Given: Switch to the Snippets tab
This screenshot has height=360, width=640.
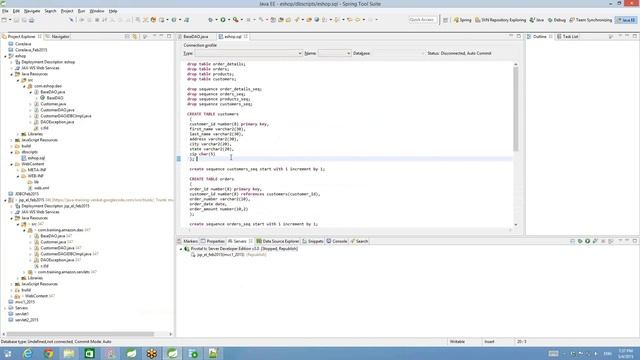Looking at the screenshot, I should point(313,241).
